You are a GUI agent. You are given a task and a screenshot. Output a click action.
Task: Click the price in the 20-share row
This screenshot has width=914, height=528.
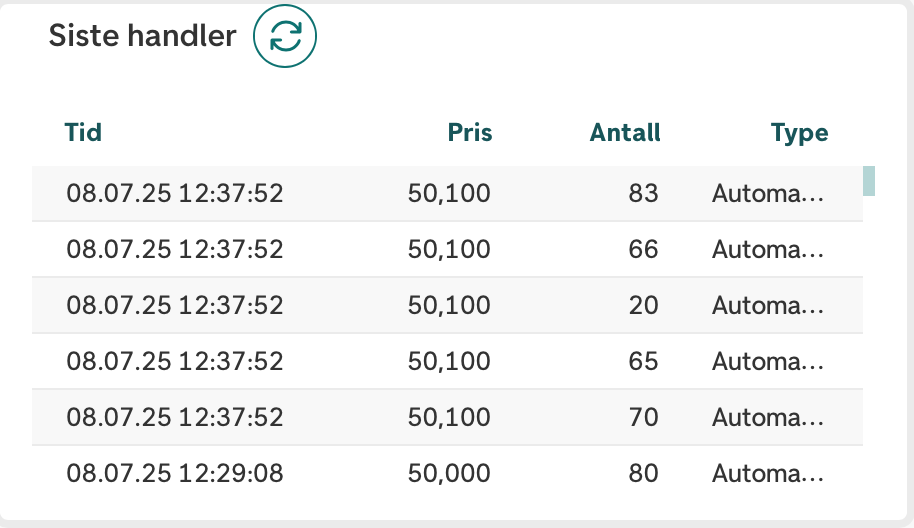coord(449,305)
